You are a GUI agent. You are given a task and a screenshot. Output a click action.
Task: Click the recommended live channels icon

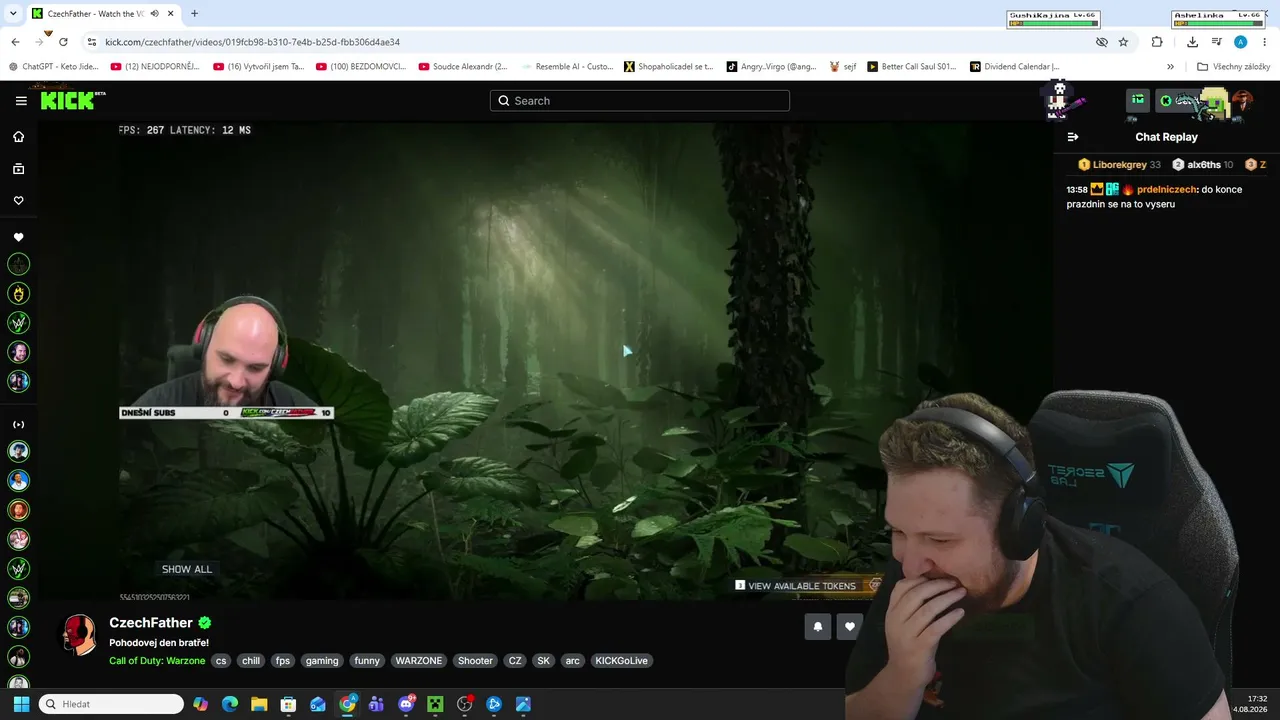18,424
